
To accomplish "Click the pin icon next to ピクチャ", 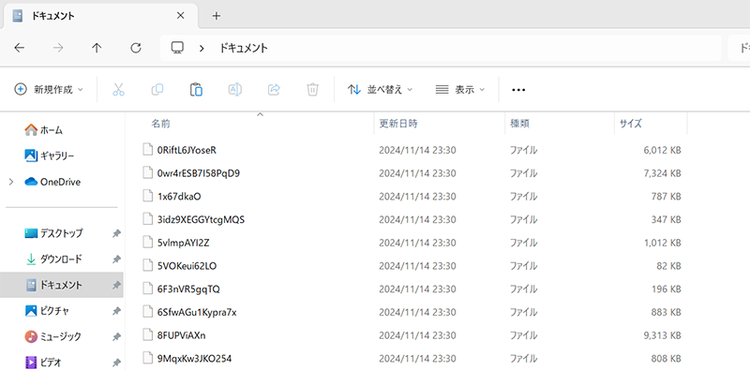I will [116, 311].
